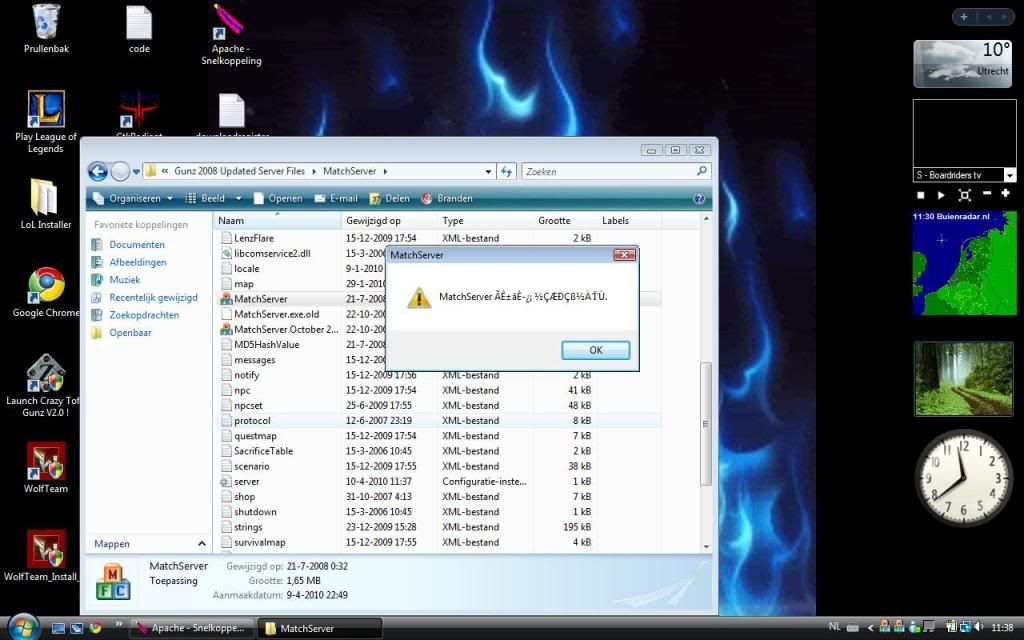
Task: Open the Prullenbak recycle bin icon
Action: (46, 22)
